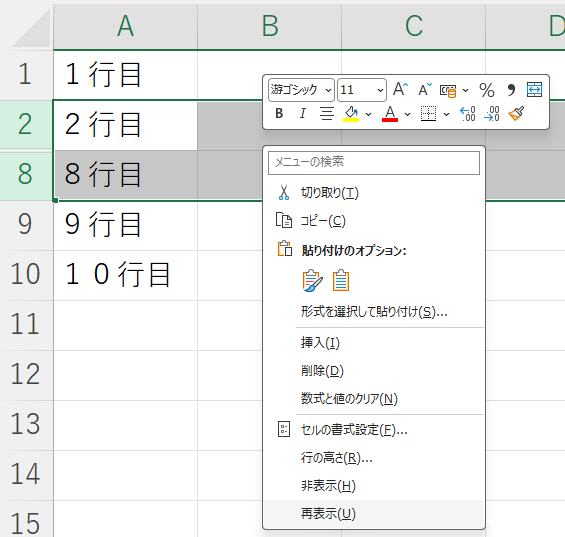Image resolution: width=565 pixels, height=537 pixels.
Task: Choose 挿入(I) from context menu
Action: point(374,342)
